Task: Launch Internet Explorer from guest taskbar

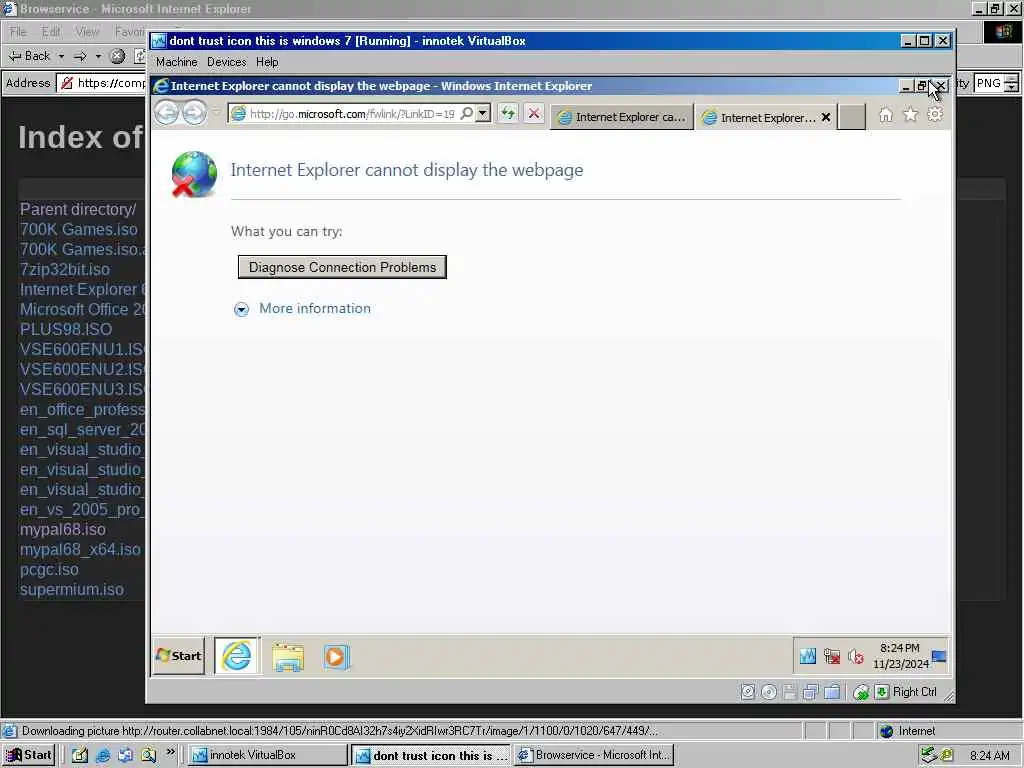Action: [236, 656]
